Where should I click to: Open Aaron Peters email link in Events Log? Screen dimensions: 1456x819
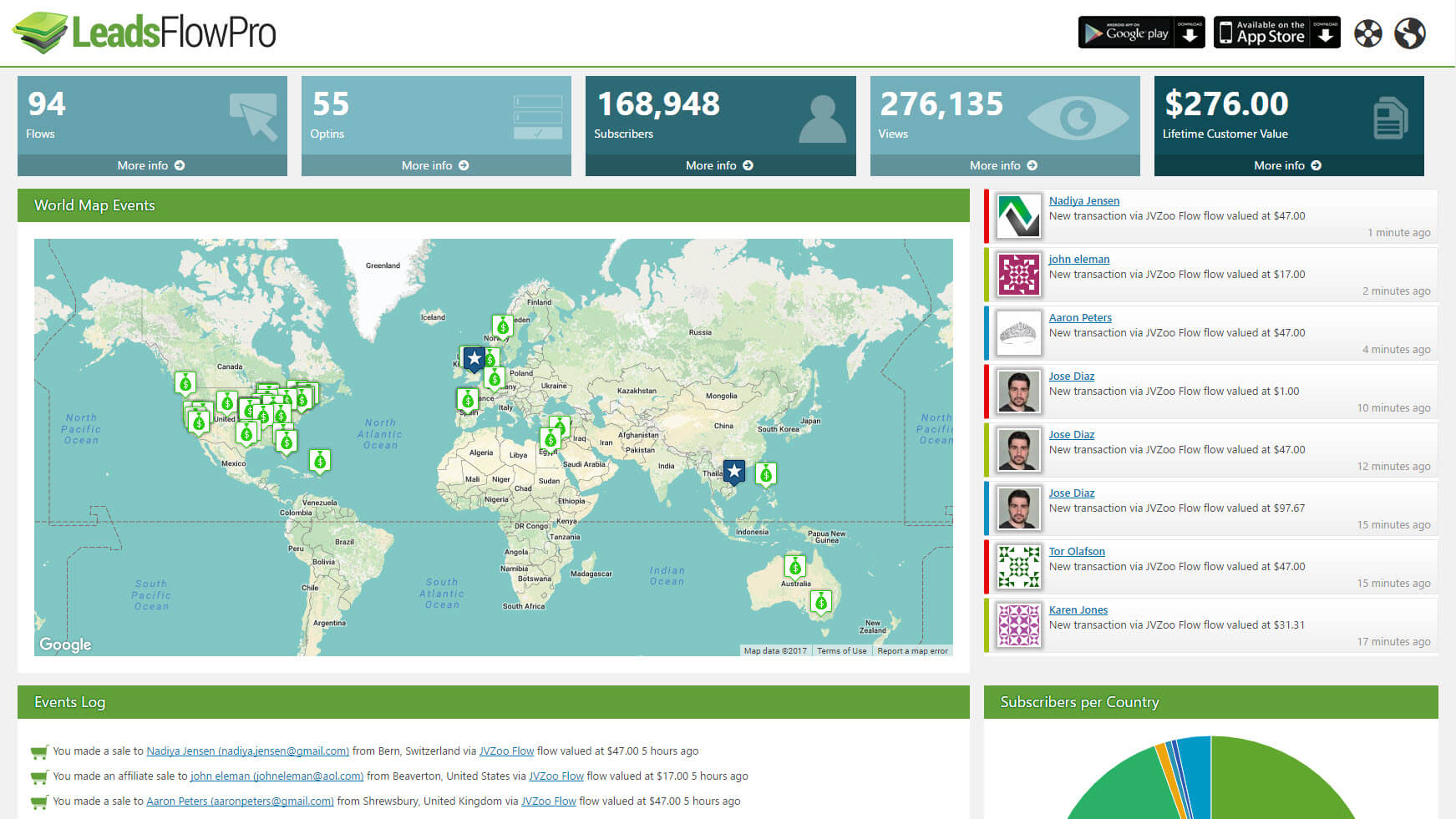(x=241, y=801)
